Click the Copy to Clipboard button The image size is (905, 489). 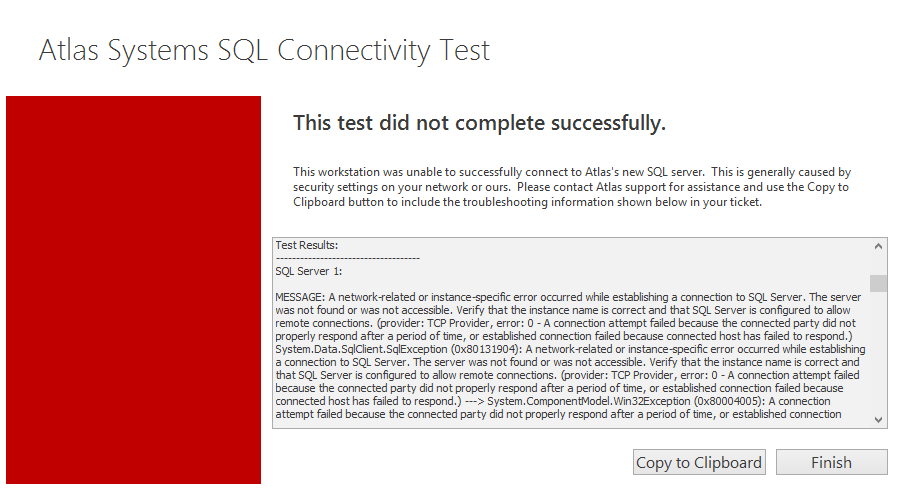699,462
